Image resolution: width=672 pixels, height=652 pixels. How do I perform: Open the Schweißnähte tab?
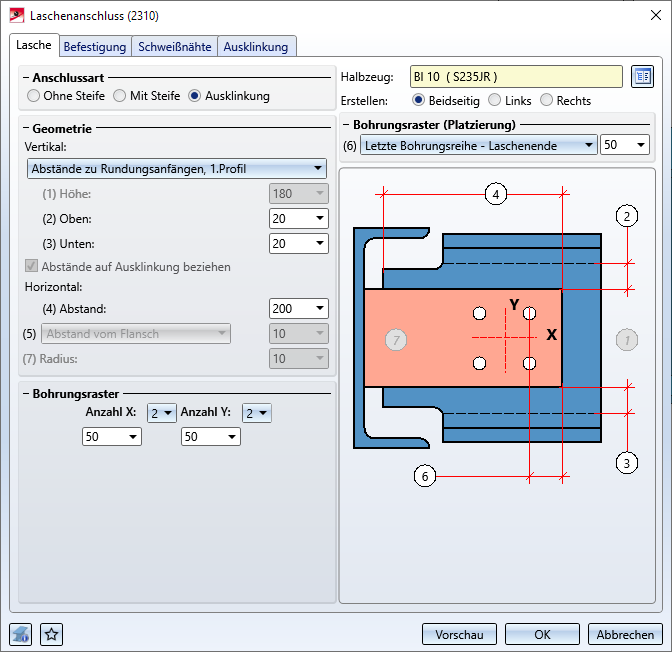175,46
